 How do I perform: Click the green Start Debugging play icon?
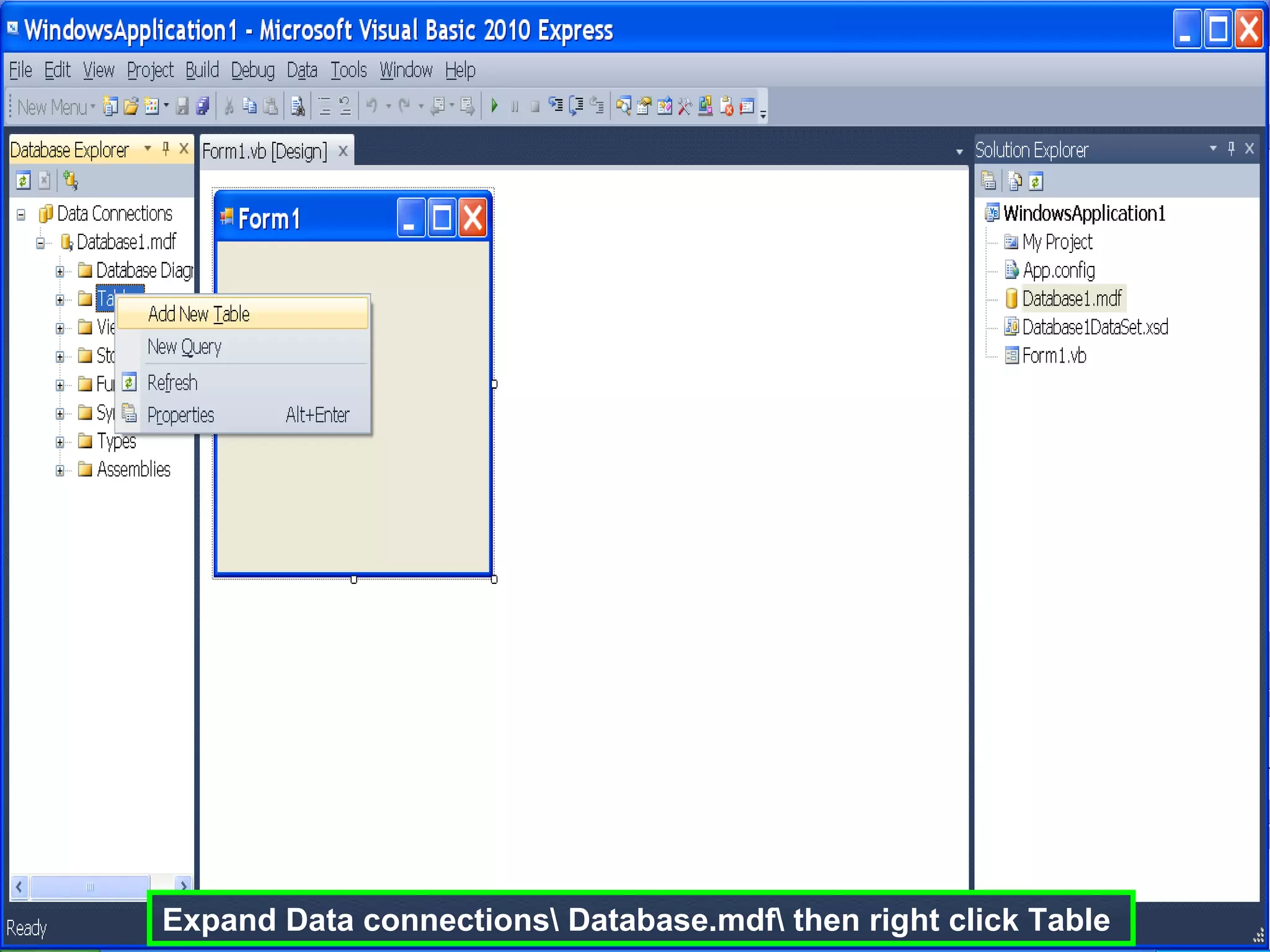(494, 106)
